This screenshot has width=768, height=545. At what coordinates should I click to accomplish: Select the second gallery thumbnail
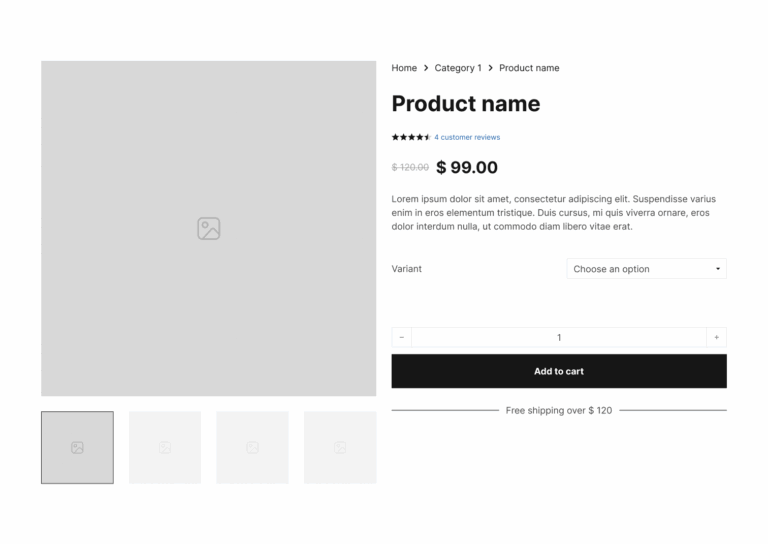(x=165, y=447)
